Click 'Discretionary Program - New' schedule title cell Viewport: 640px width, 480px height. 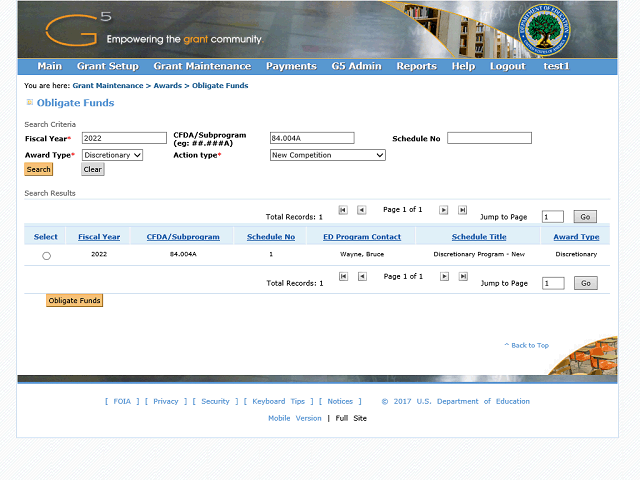479,254
